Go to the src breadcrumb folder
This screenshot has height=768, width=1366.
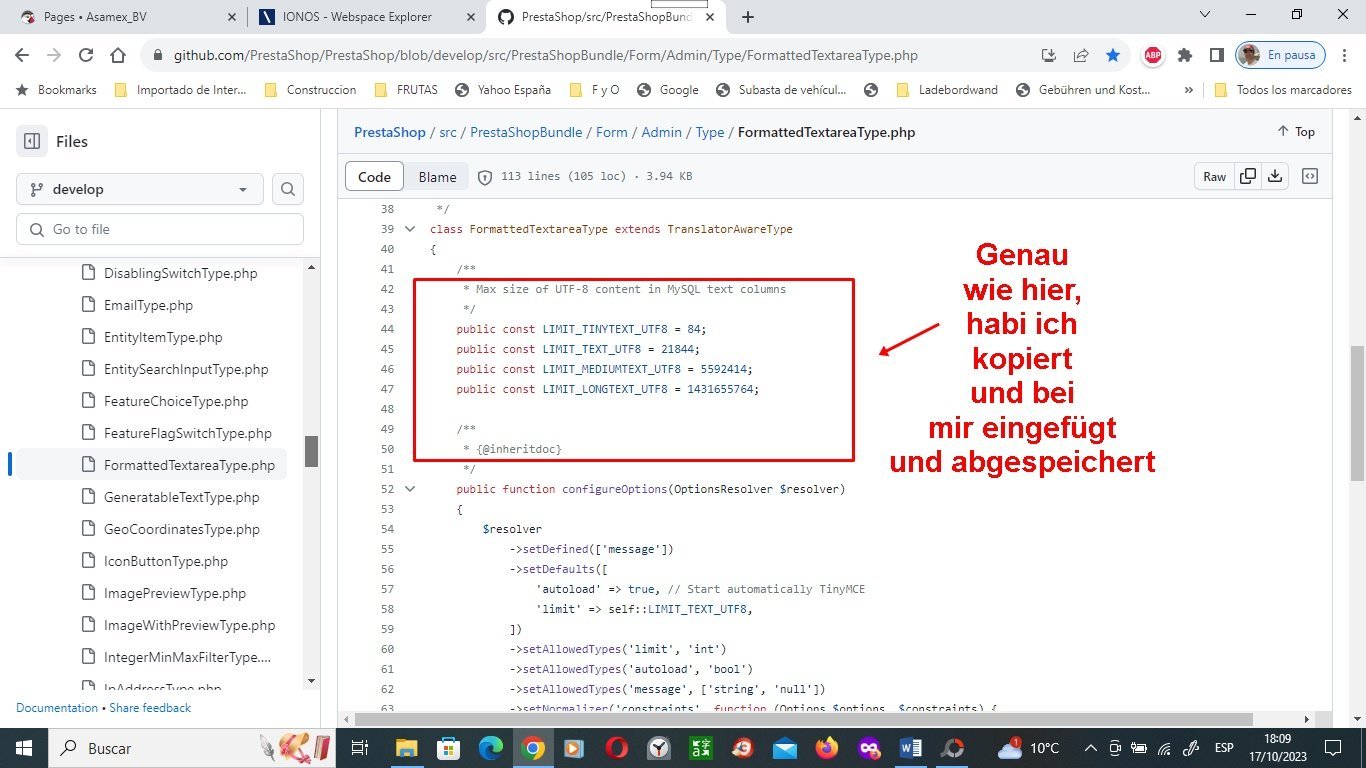point(448,132)
